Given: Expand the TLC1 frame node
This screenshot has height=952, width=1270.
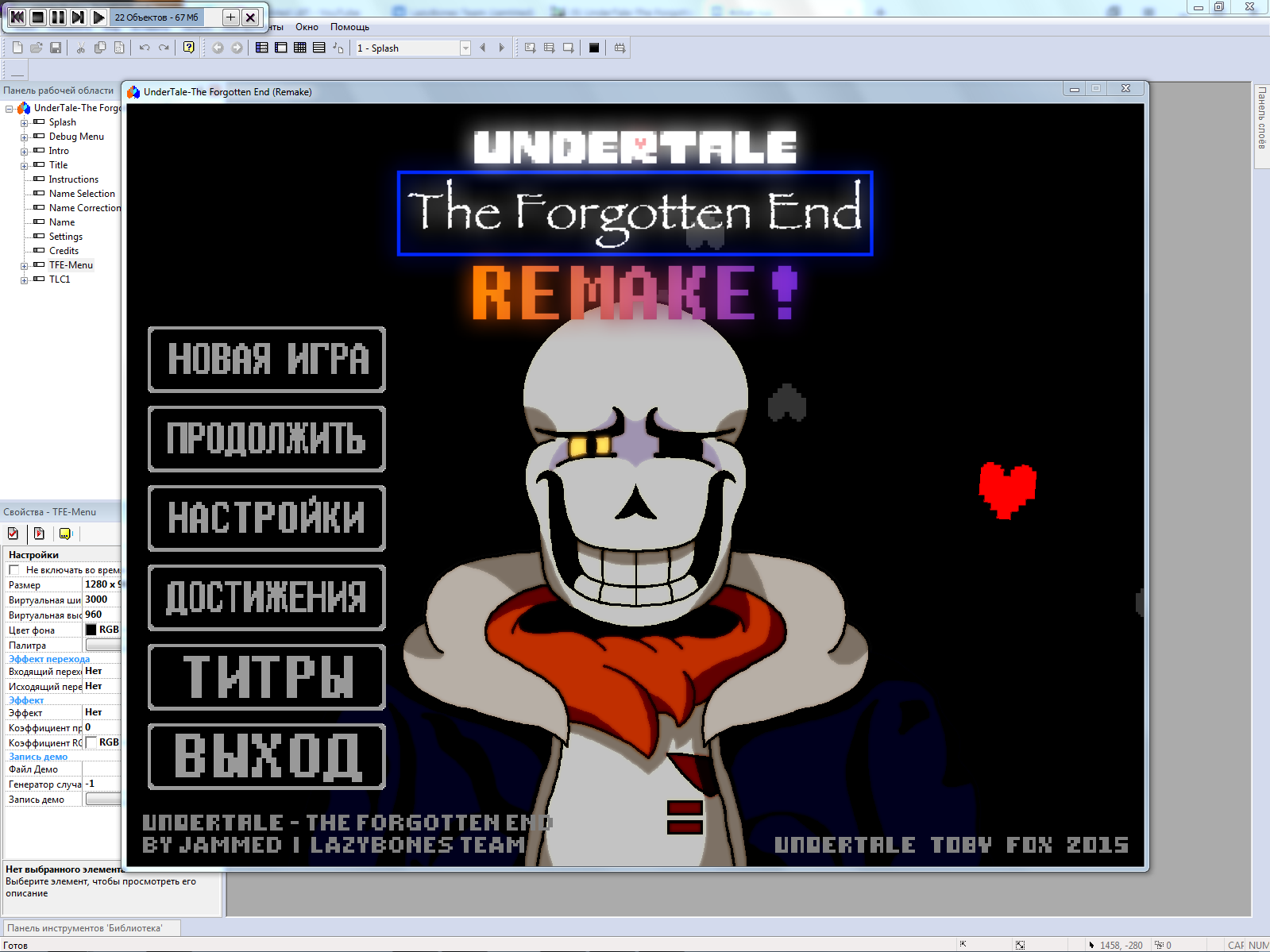Looking at the screenshot, I should [x=24, y=280].
